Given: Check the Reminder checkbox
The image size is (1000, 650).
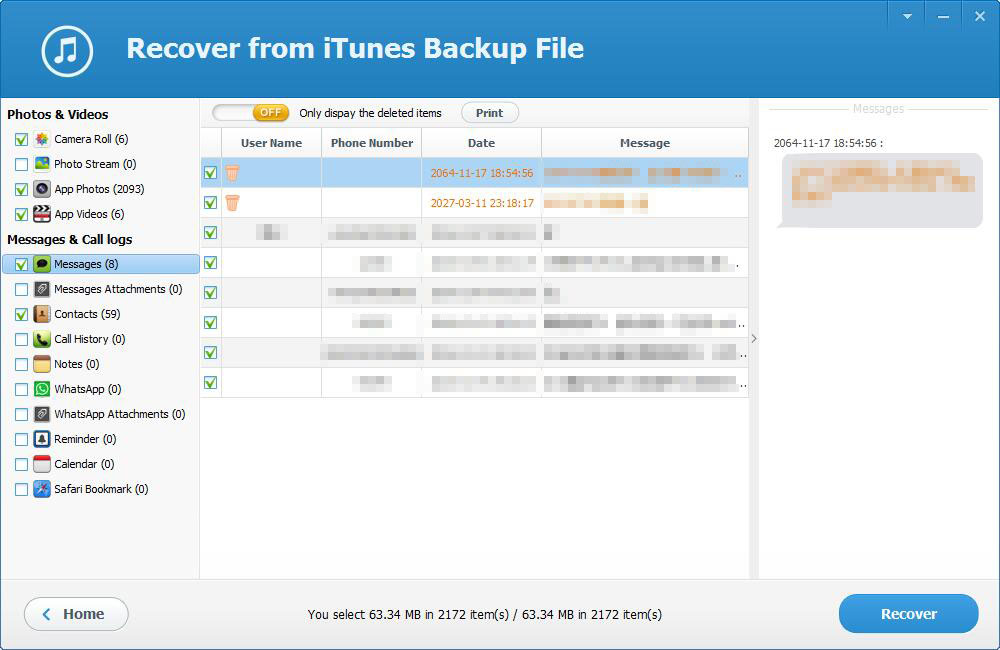Looking at the screenshot, I should tap(22, 439).
